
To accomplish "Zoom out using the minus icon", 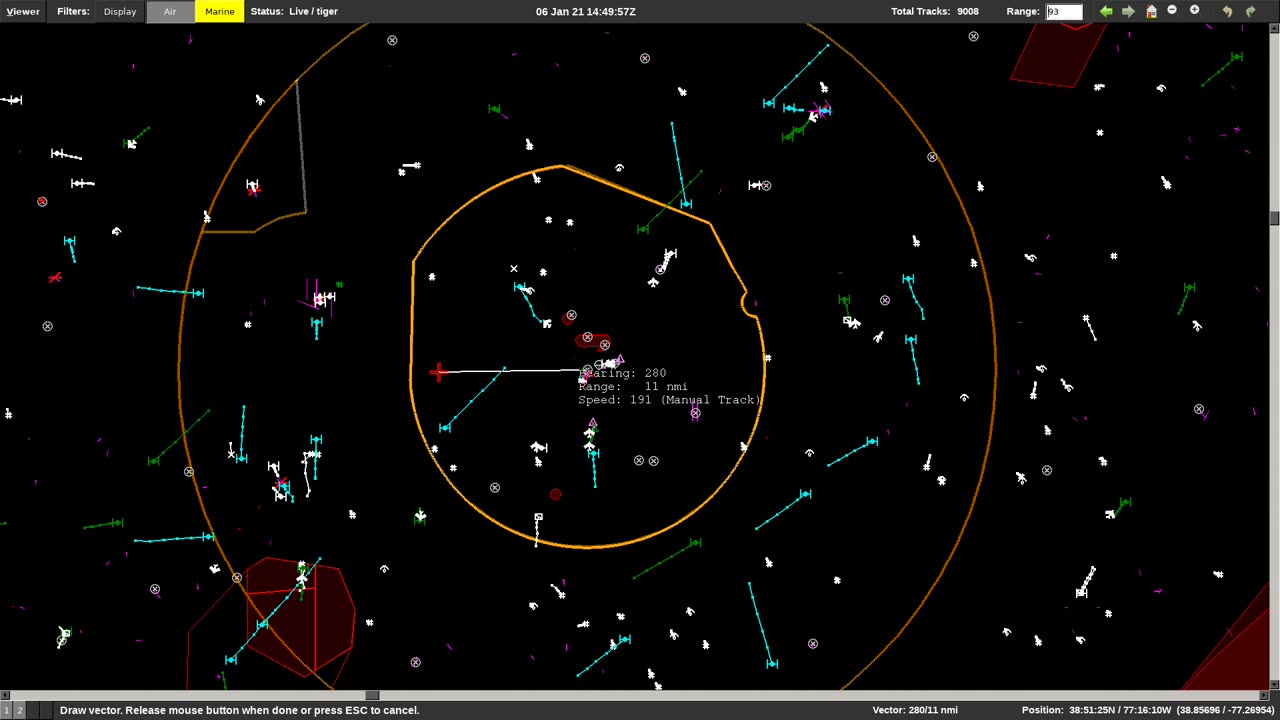I will click(1172, 11).
